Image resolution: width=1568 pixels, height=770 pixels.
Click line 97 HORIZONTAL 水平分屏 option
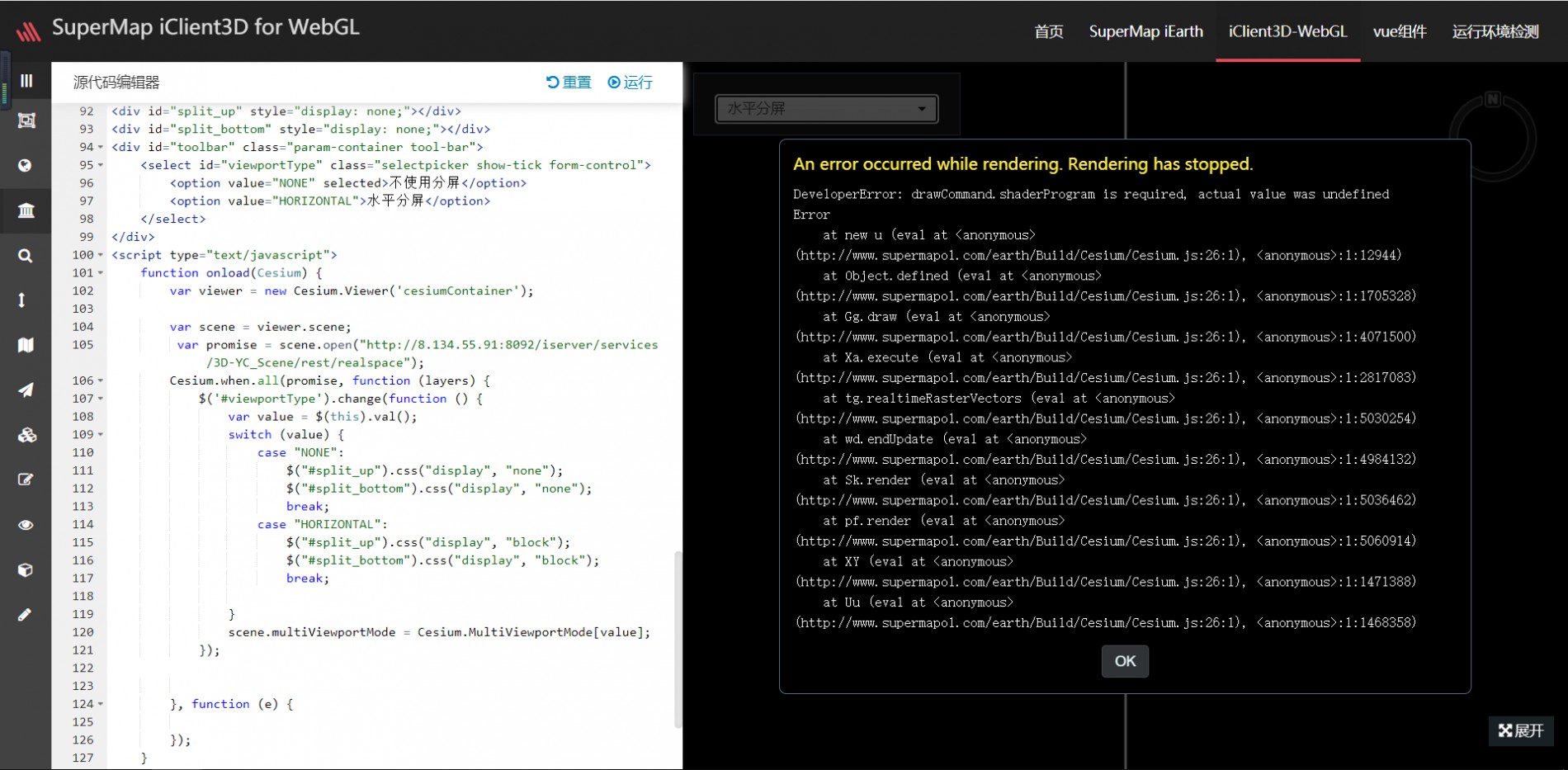[x=330, y=201]
